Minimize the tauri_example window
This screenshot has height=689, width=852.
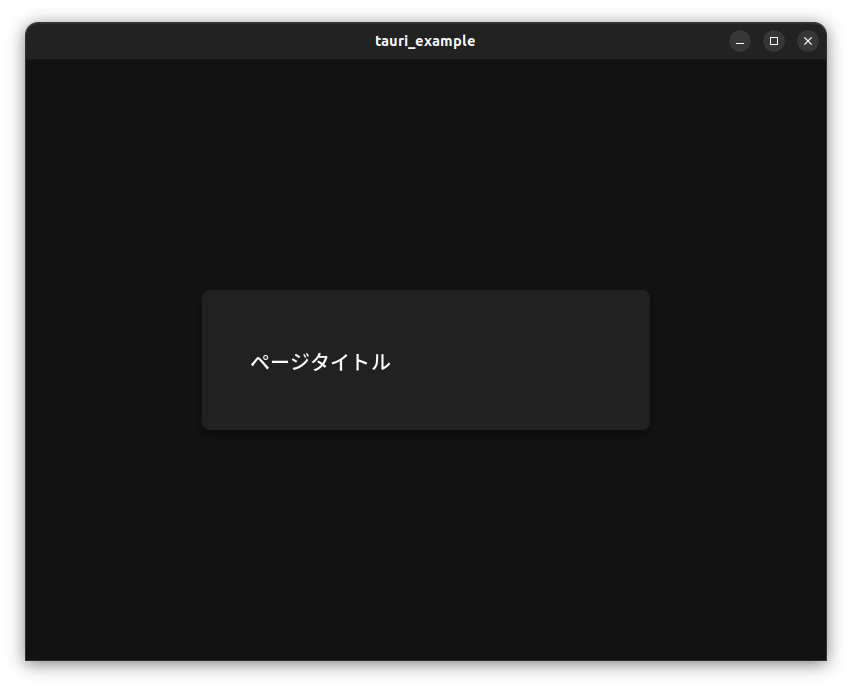click(x=740, y=41)
